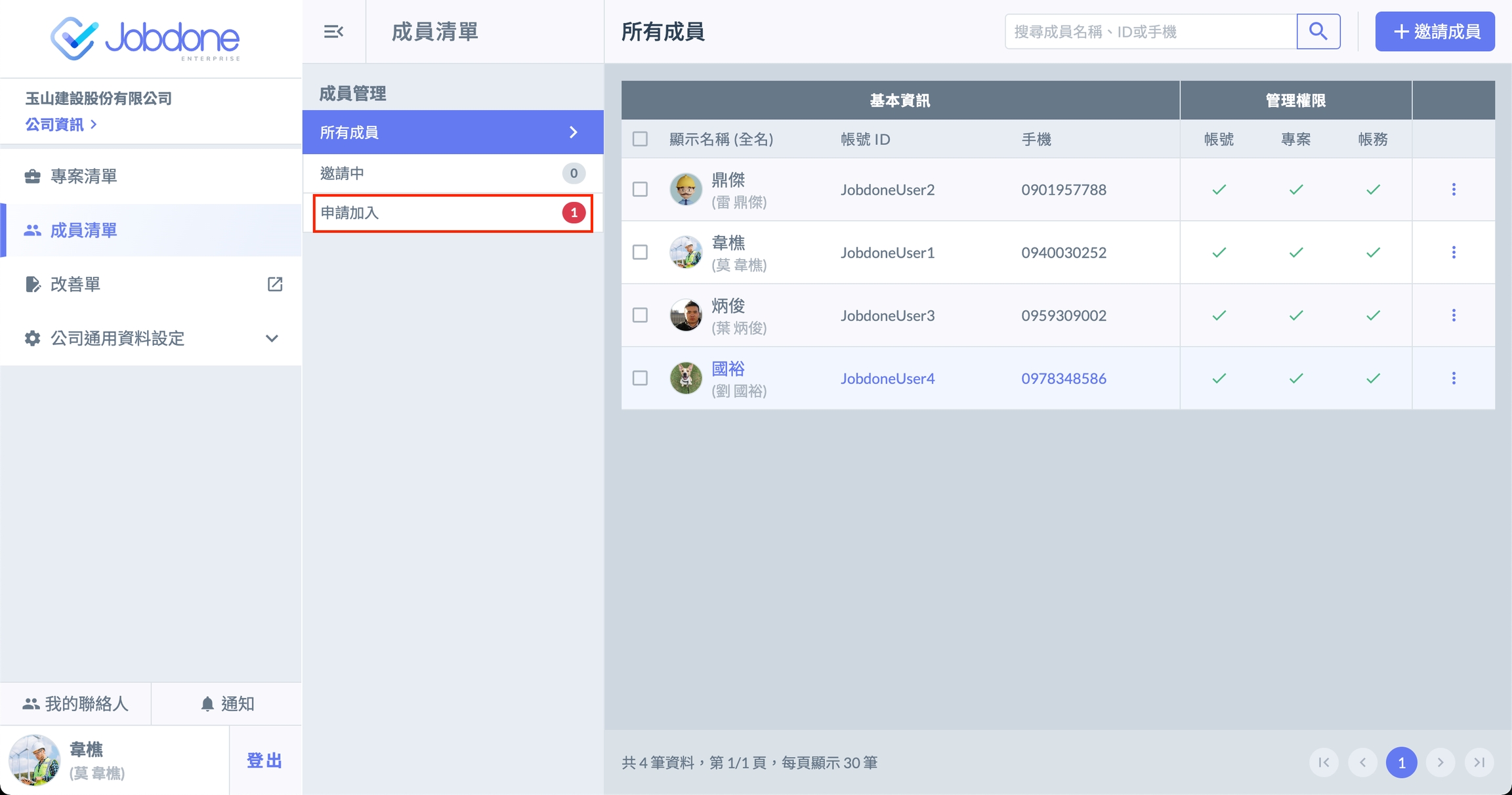Open external link icon beside 改善單
This screenshot has width=1512, height=795.
pyautogui.click(x=275, y=284)
